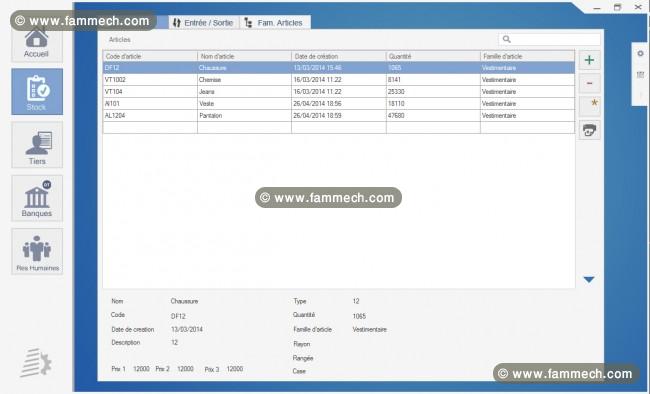Click quantity cell 8141

point(433,80)
